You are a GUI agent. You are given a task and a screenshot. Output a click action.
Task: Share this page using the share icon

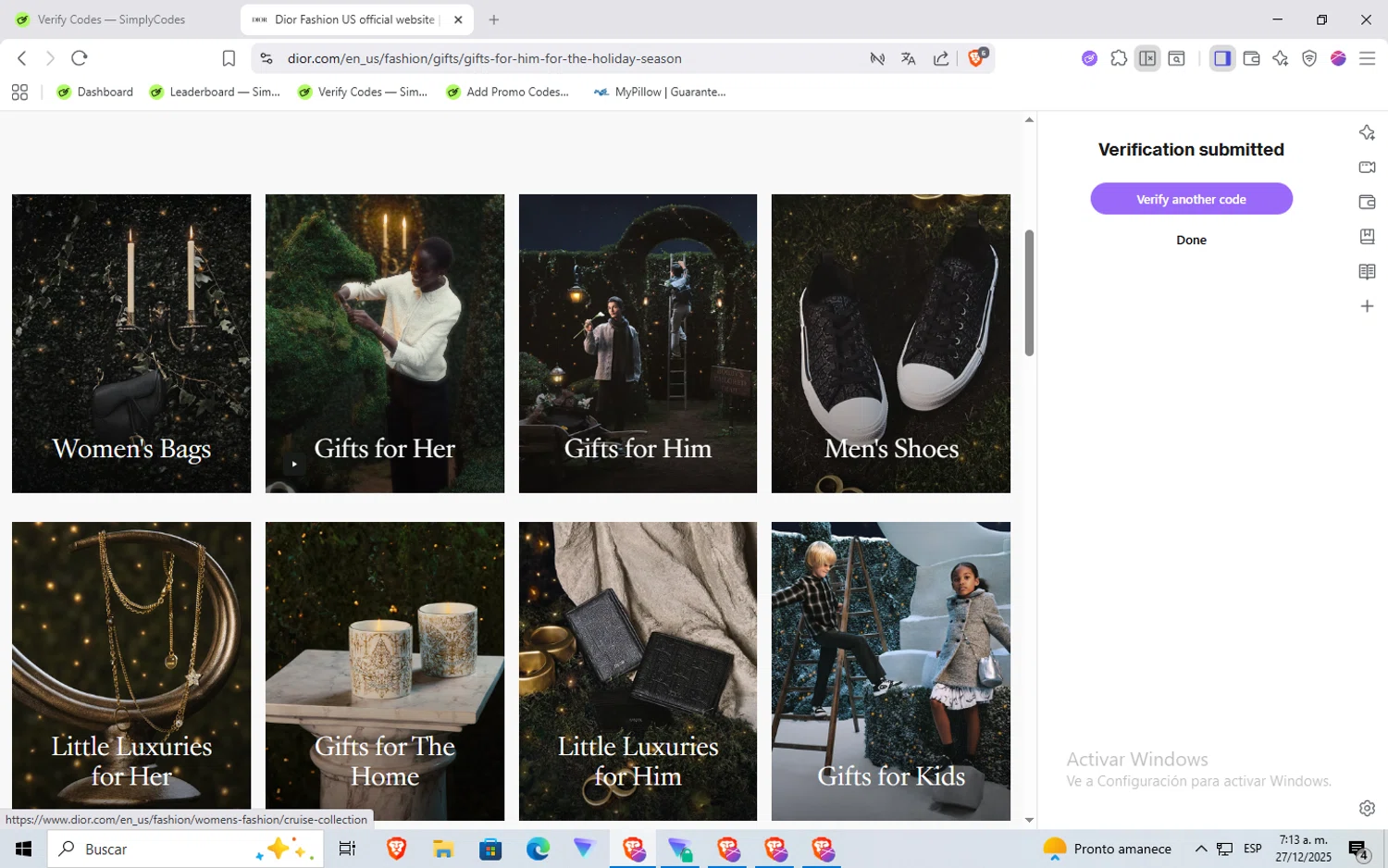tap(941, 58)
